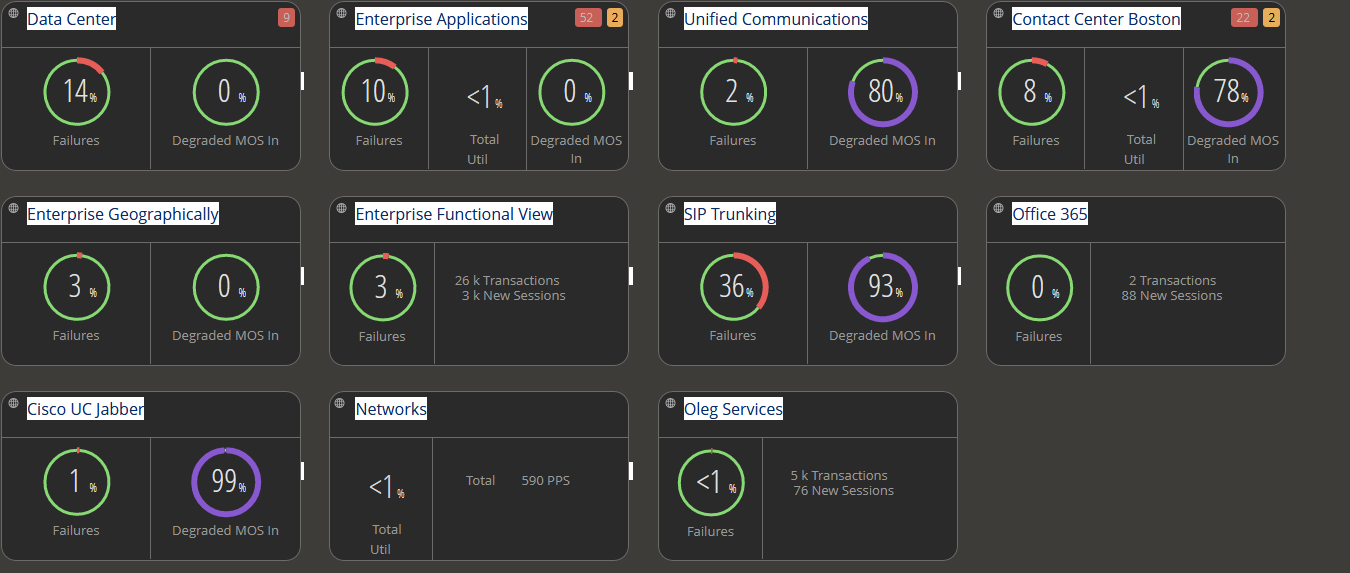This screenshot has height=573, width=1350.
Task: Click the 3% Failures gauge in Enterprise Functional View
Action: [x=383, y=287]
